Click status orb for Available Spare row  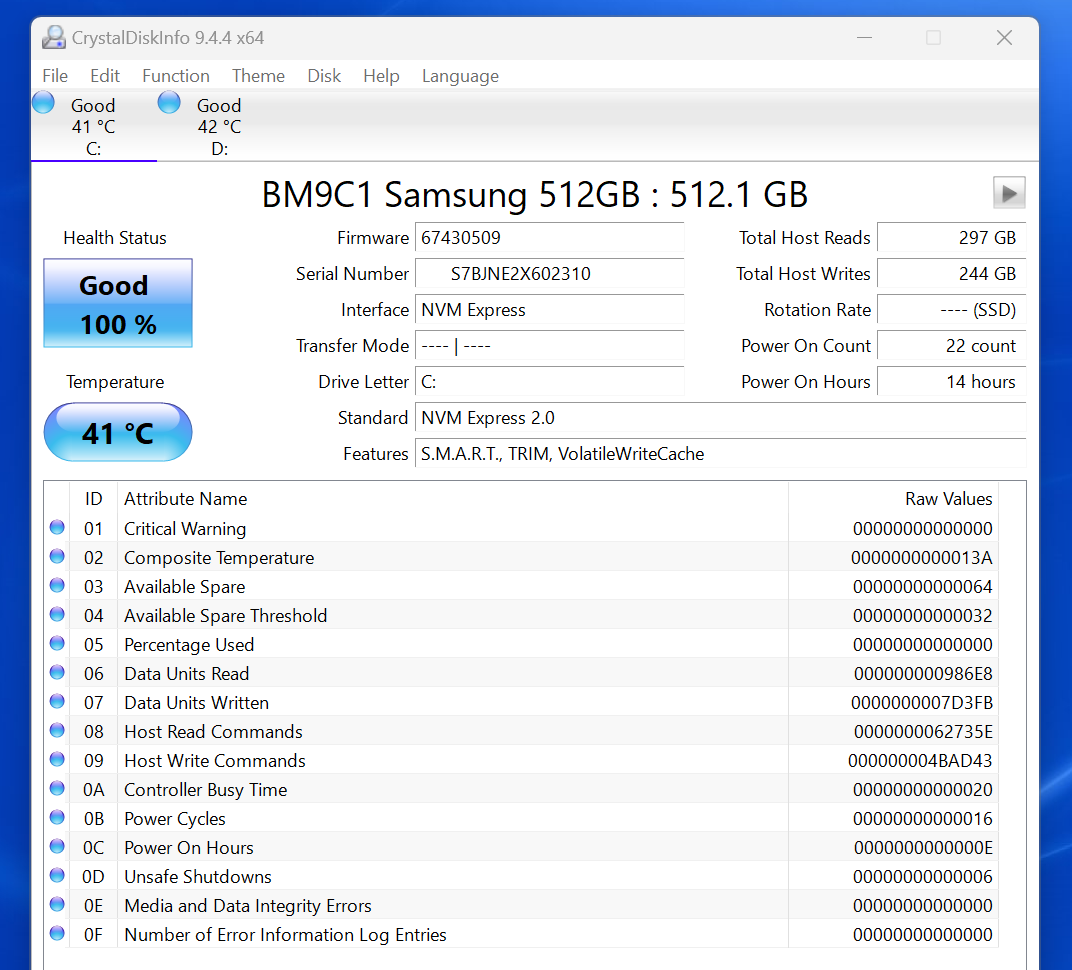tap(57, 585)
